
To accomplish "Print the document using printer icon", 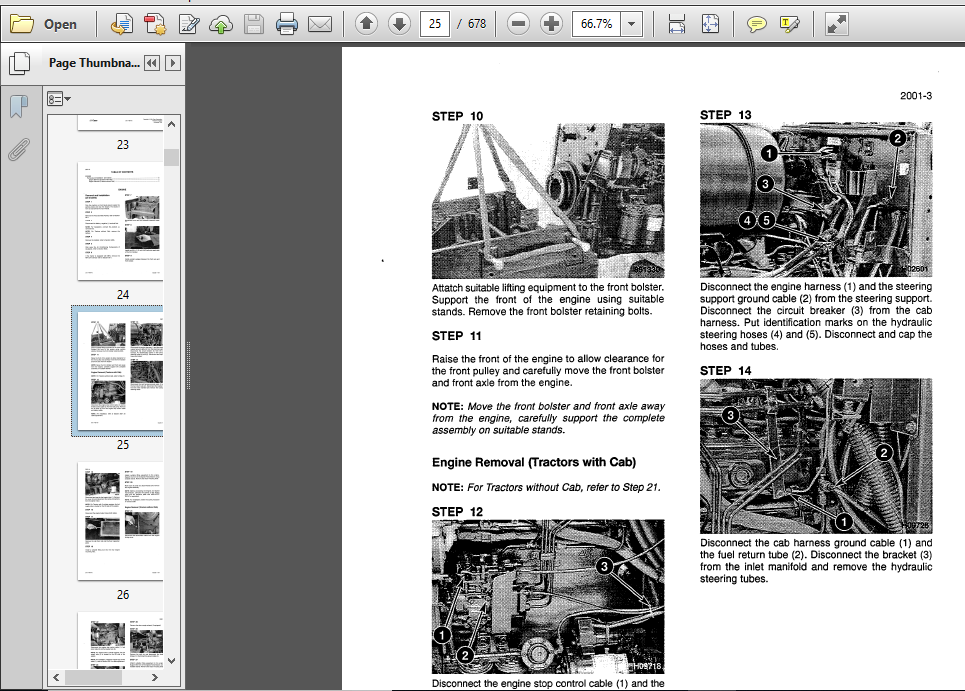I will pos(287,25).
